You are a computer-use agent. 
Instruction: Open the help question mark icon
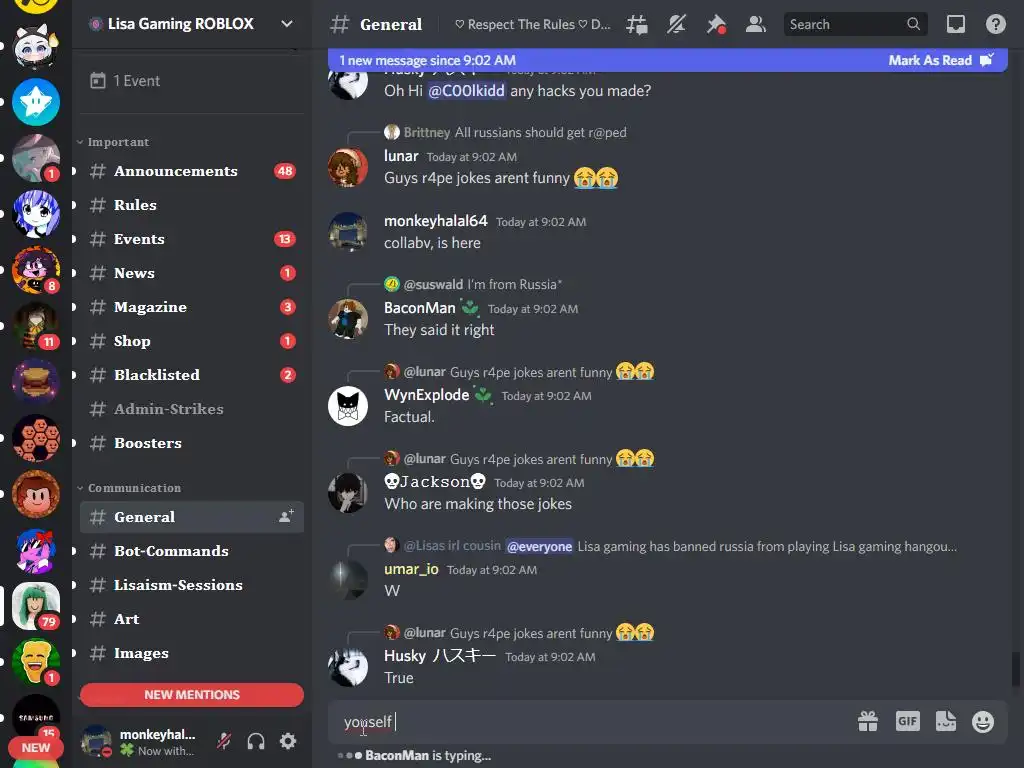click(995, 25)
